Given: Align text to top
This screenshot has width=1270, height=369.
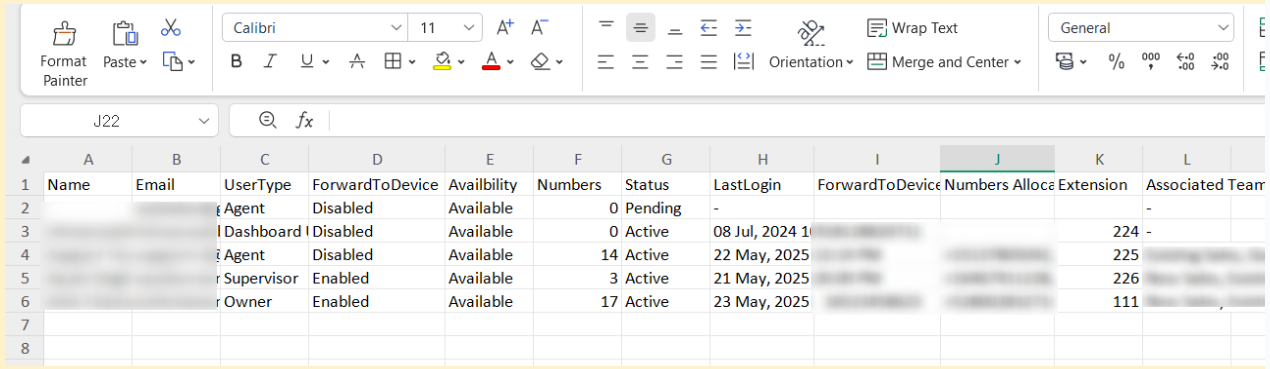Looking at the screenshot, I should point(606,27).
